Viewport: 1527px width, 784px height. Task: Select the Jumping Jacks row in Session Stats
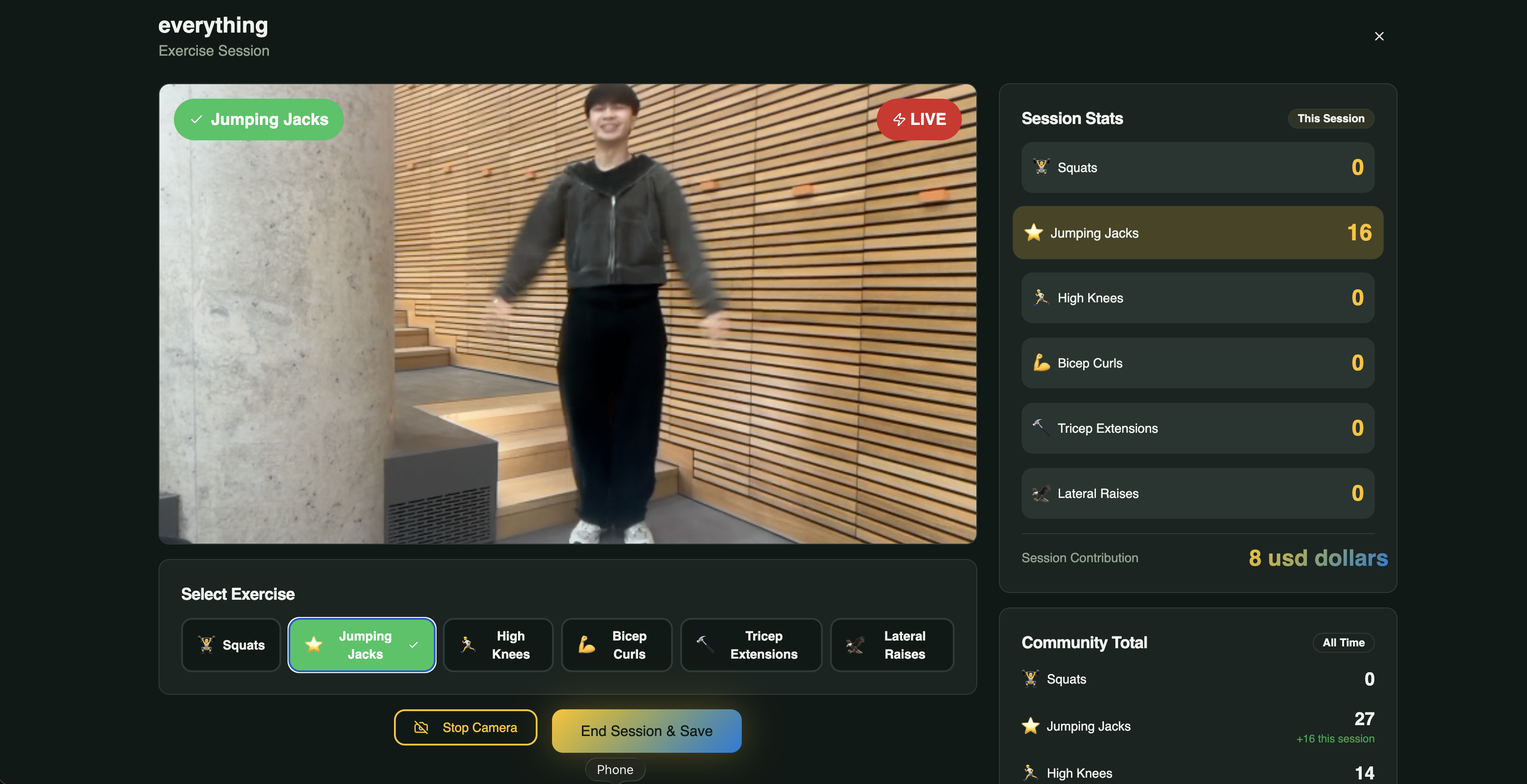(x=1197, y=232)
